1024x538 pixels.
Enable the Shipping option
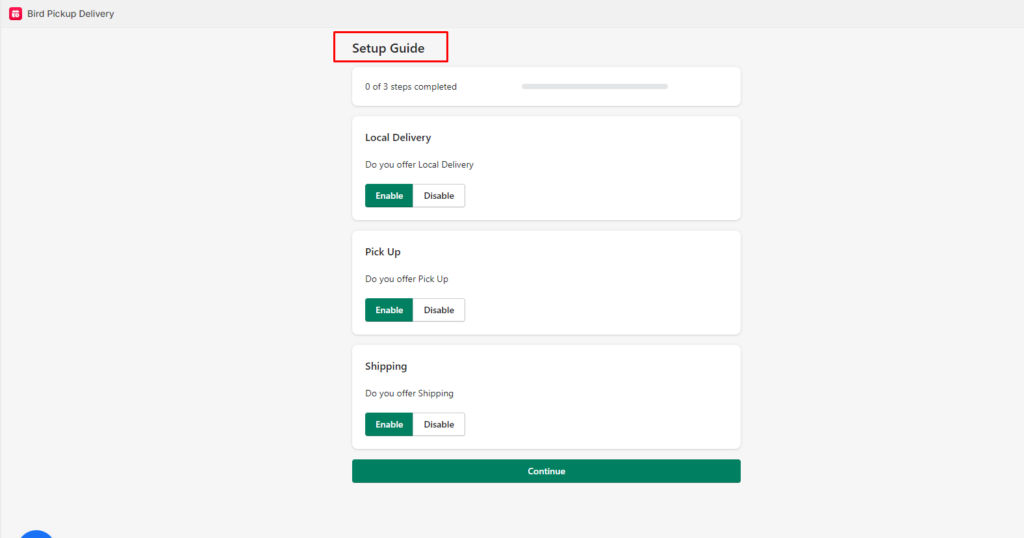click(389, 425)
